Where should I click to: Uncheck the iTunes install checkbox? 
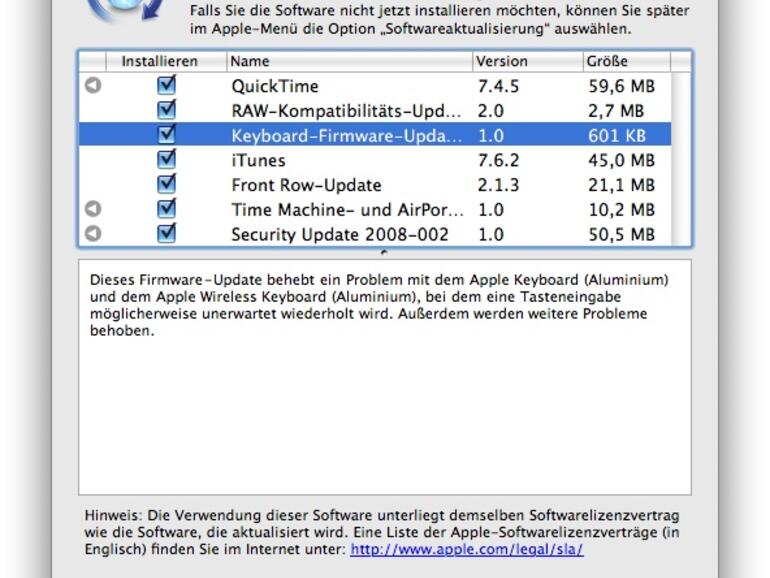click(166, 160)
